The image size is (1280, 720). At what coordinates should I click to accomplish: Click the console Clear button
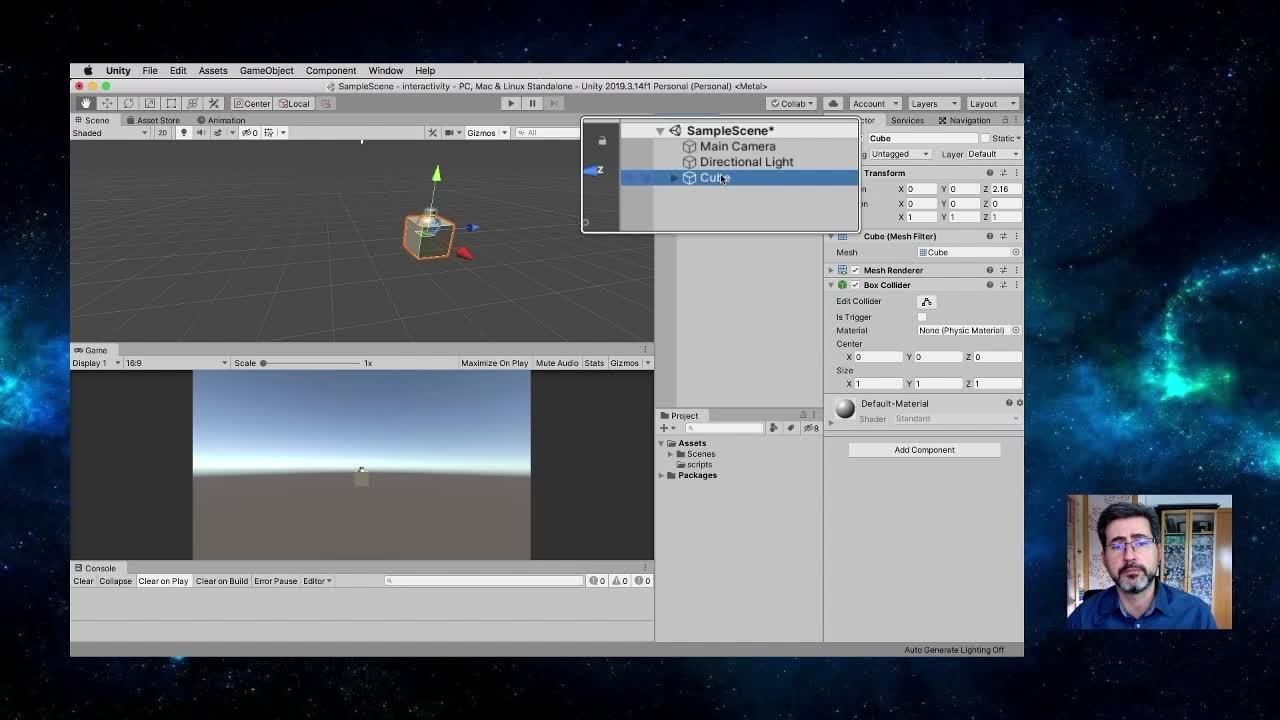pos(83,581)
